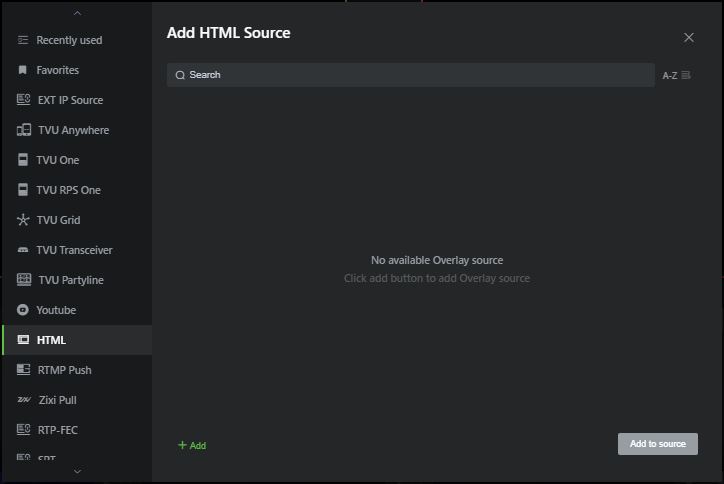Click the TVU RPS One icon
Viewport: 724px width, 484px height.
coord(23,190)
